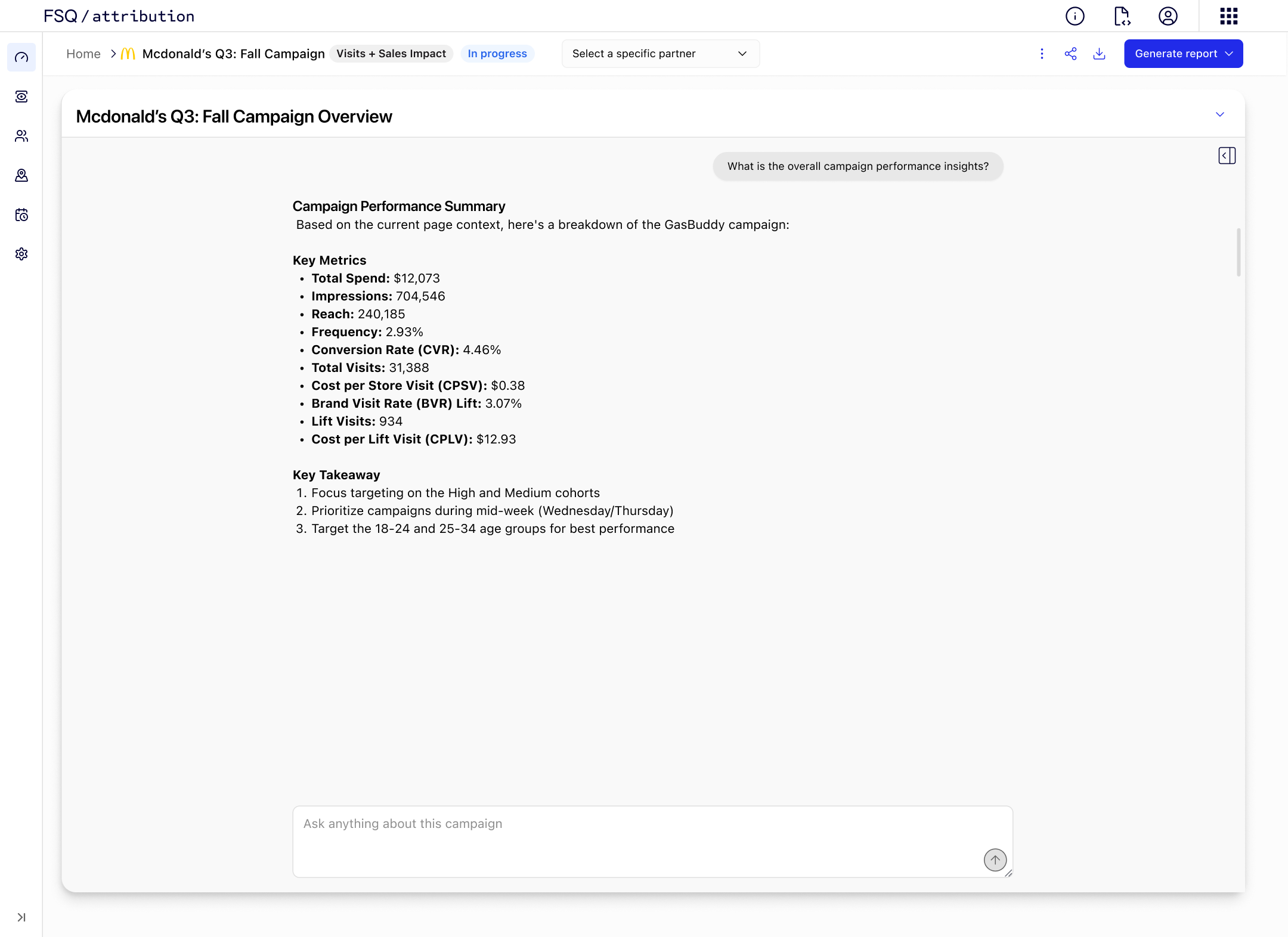Open the info circle icon

click(1075, 16)
